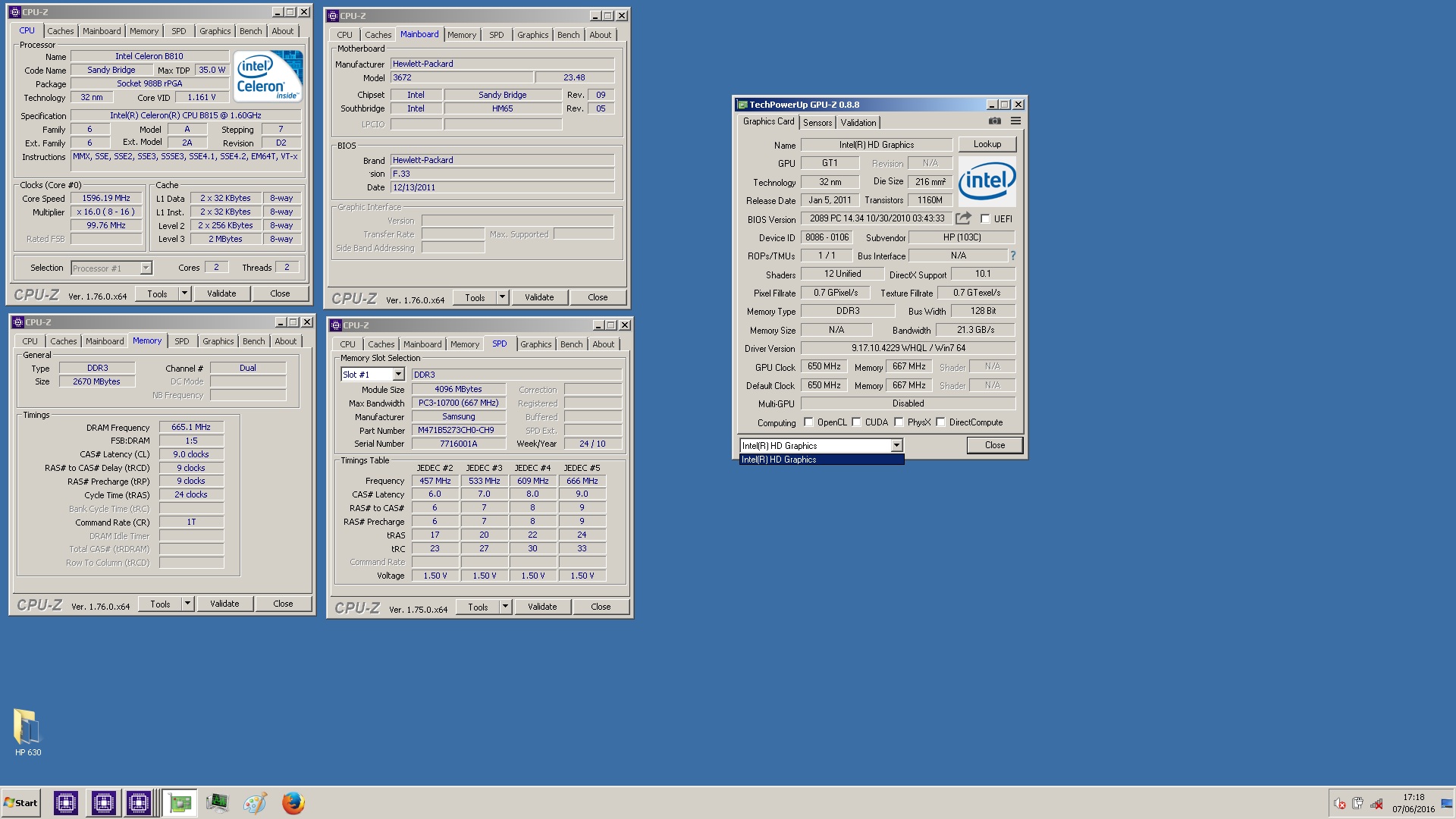The height and width of the screenshot is (819, 1456).
Task: Click the Intel Celeron inside logo
Action: 268,76
